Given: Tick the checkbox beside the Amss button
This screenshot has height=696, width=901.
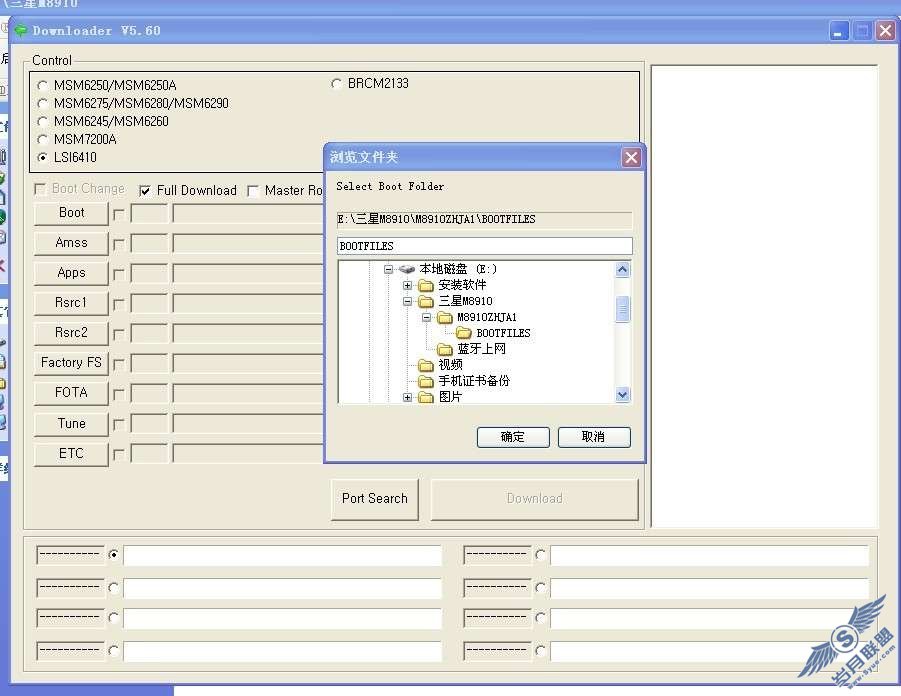Looking at the screenshot, I should [118, 245].
